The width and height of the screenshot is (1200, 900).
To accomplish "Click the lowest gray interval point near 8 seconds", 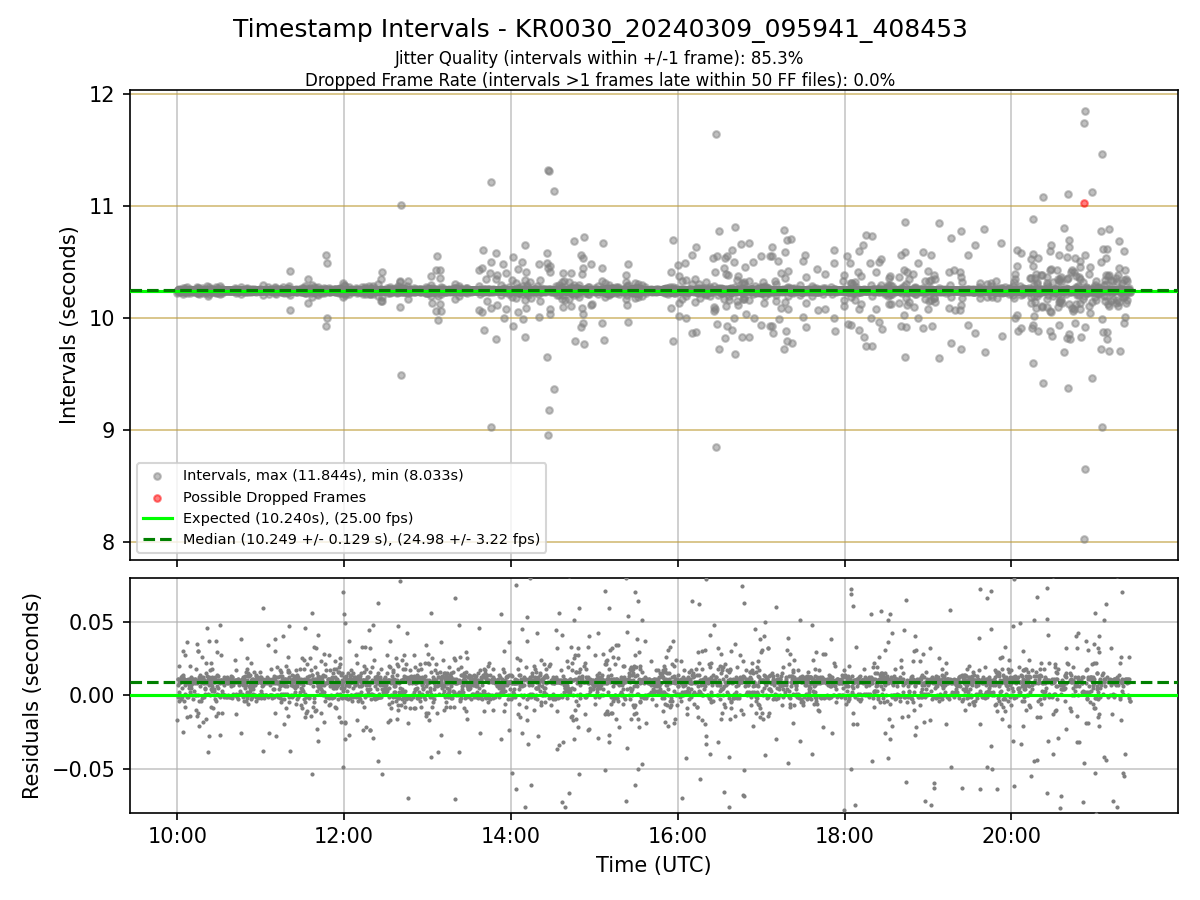I will point(1084,539).
